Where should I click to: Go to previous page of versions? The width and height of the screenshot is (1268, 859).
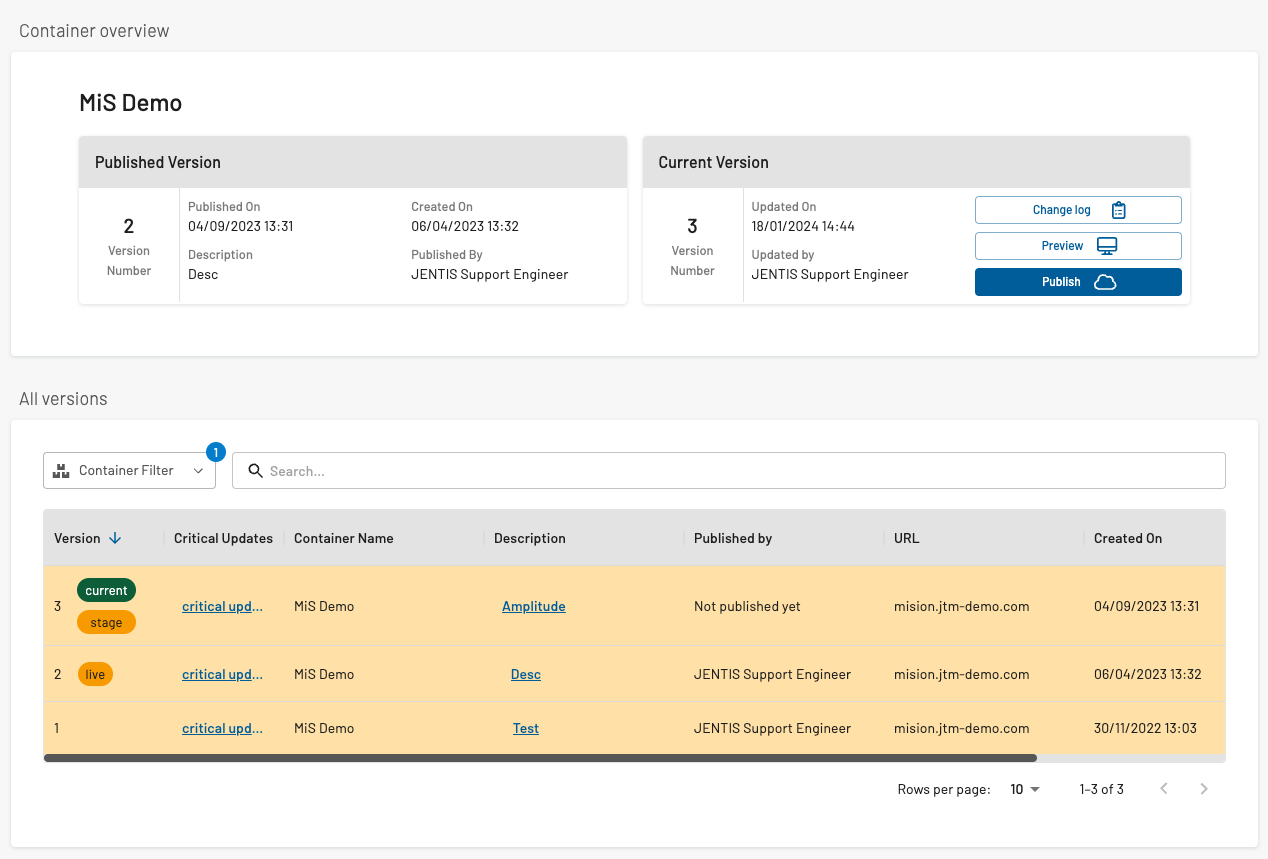1163,789
